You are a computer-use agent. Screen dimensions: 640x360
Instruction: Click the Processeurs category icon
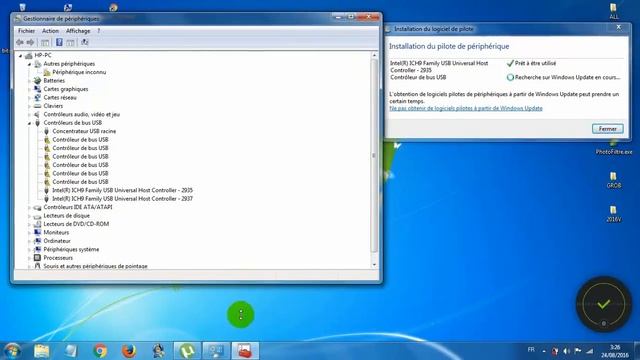tap(38, 258)
